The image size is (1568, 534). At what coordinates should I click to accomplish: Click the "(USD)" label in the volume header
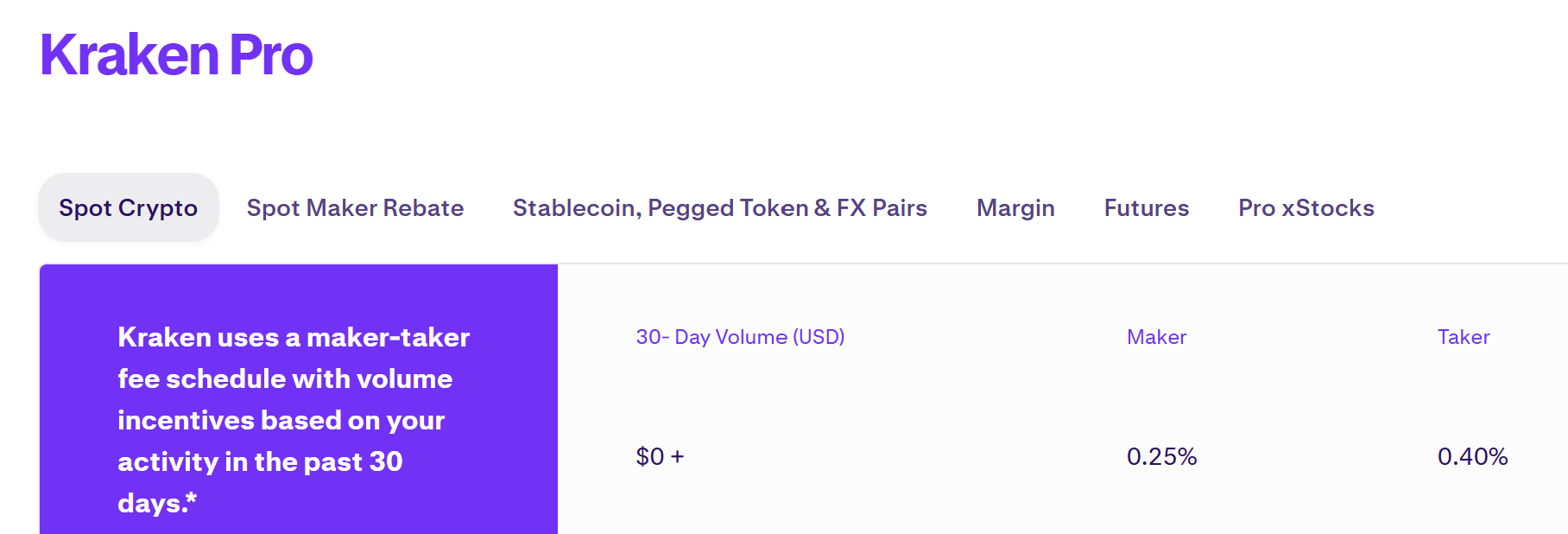click(819, 337)
